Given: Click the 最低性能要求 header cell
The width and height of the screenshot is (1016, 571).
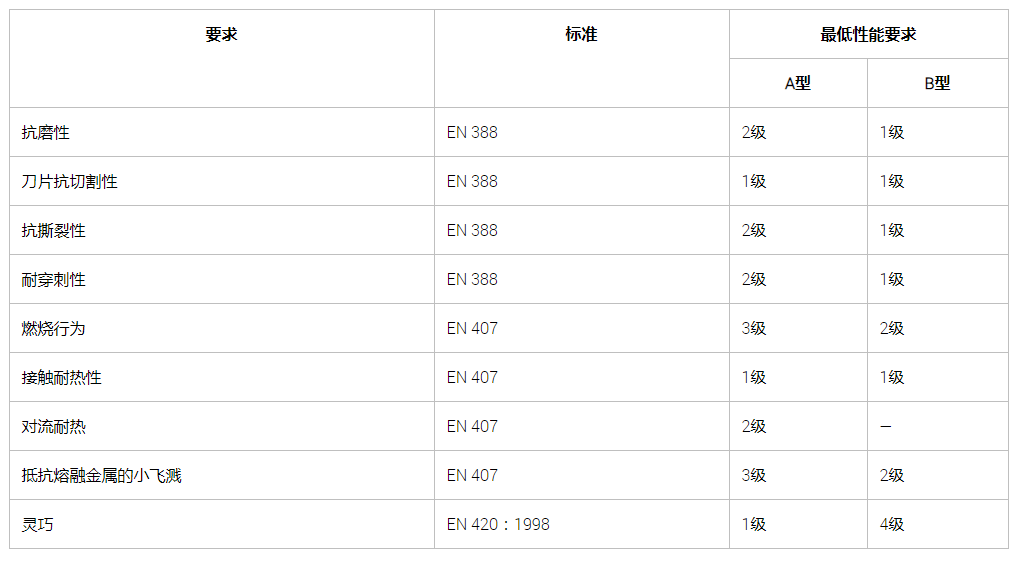Looking at the screenshot, I should tap(868, 35).
